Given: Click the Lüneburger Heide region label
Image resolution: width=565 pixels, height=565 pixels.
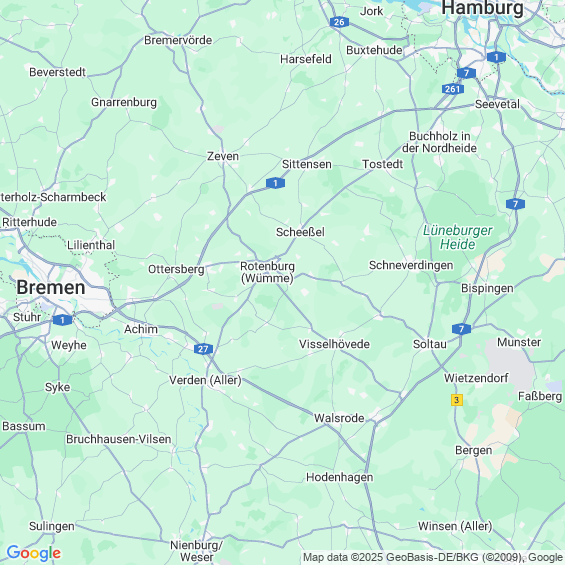Looking at the screenshot, I should 457,237.
